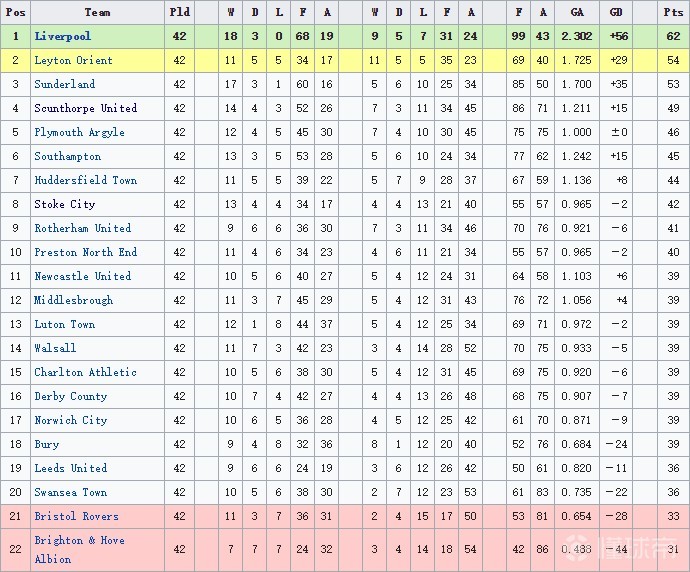Open Plymouth Argyle team link
The image size is (690, 572).
pyautogui.click(x=79, y=132)
